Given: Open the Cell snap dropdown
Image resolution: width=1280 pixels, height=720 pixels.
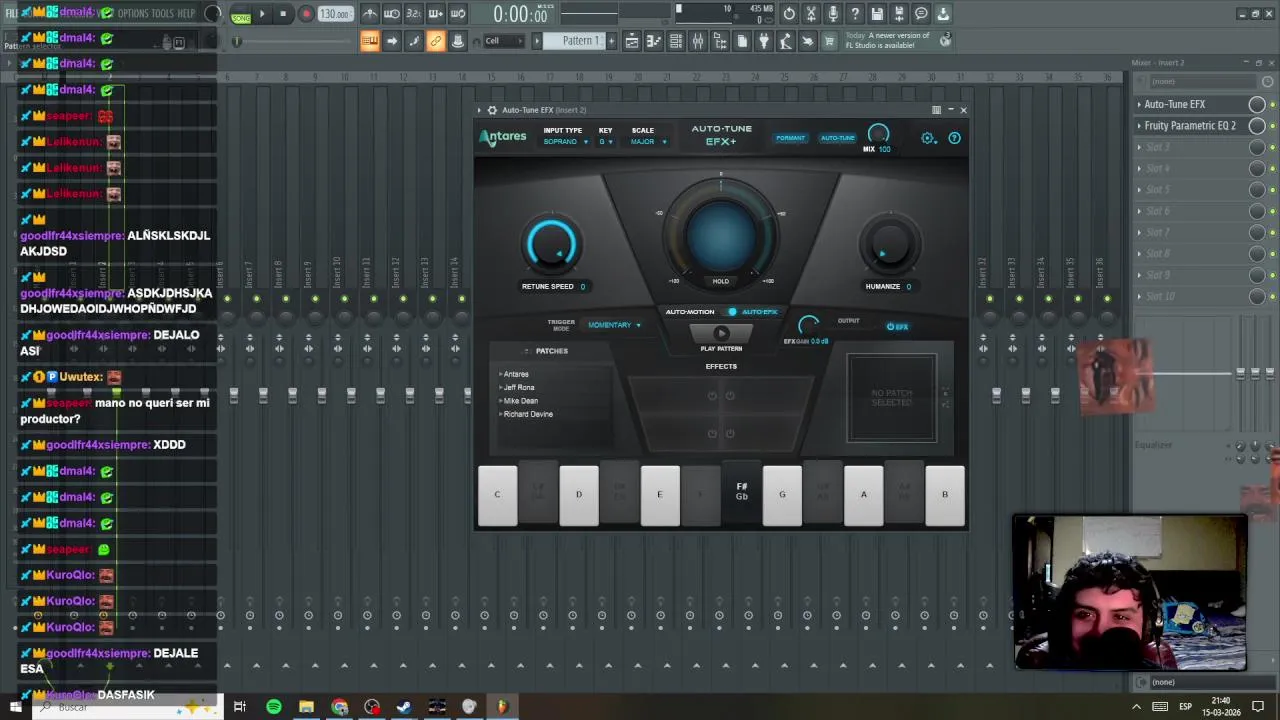Looking at the screenshot, I should tap(504, 41).
